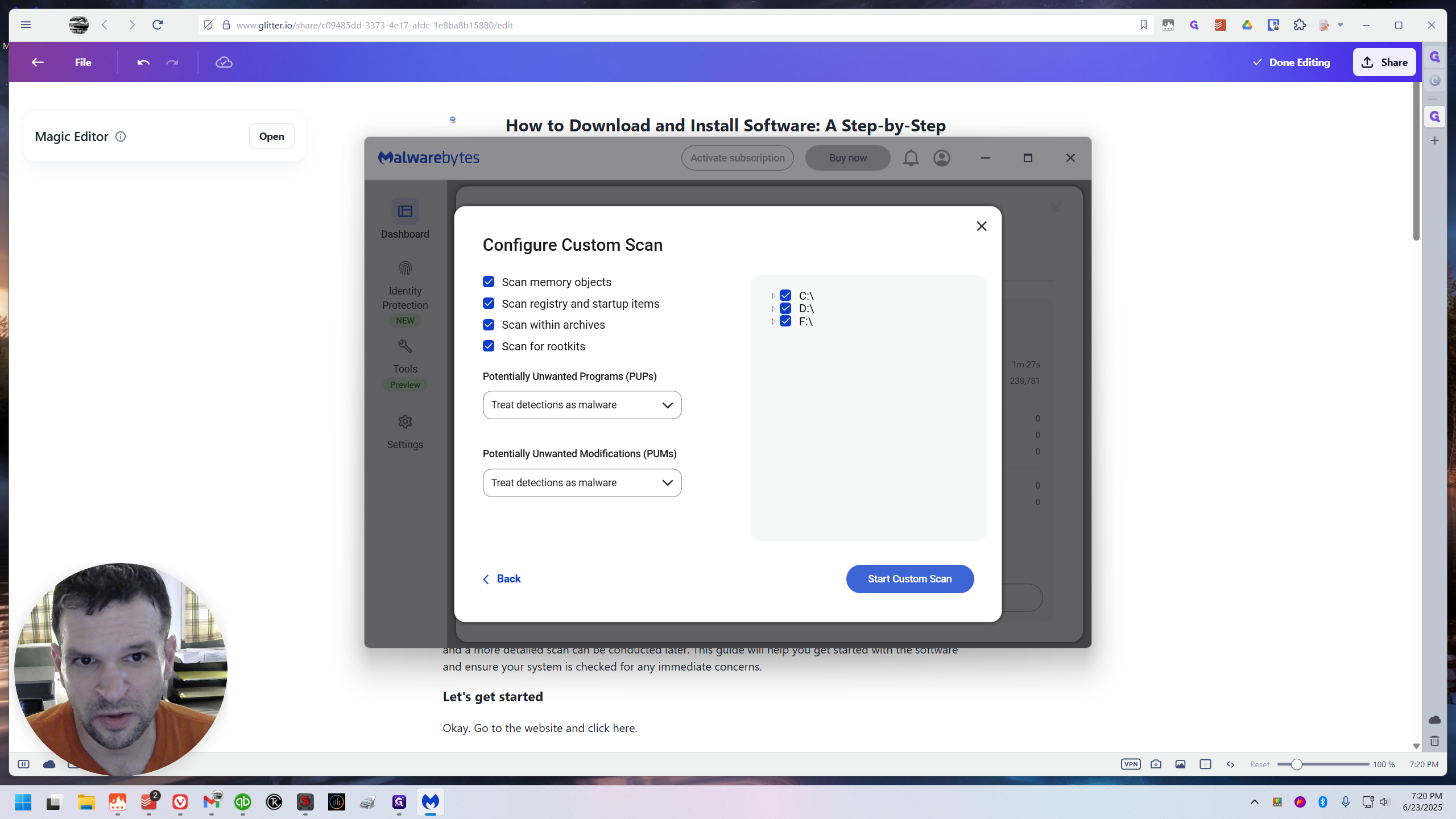Open the Malwarebytes Dashboard sidebar item

click(x=405, y=219)
